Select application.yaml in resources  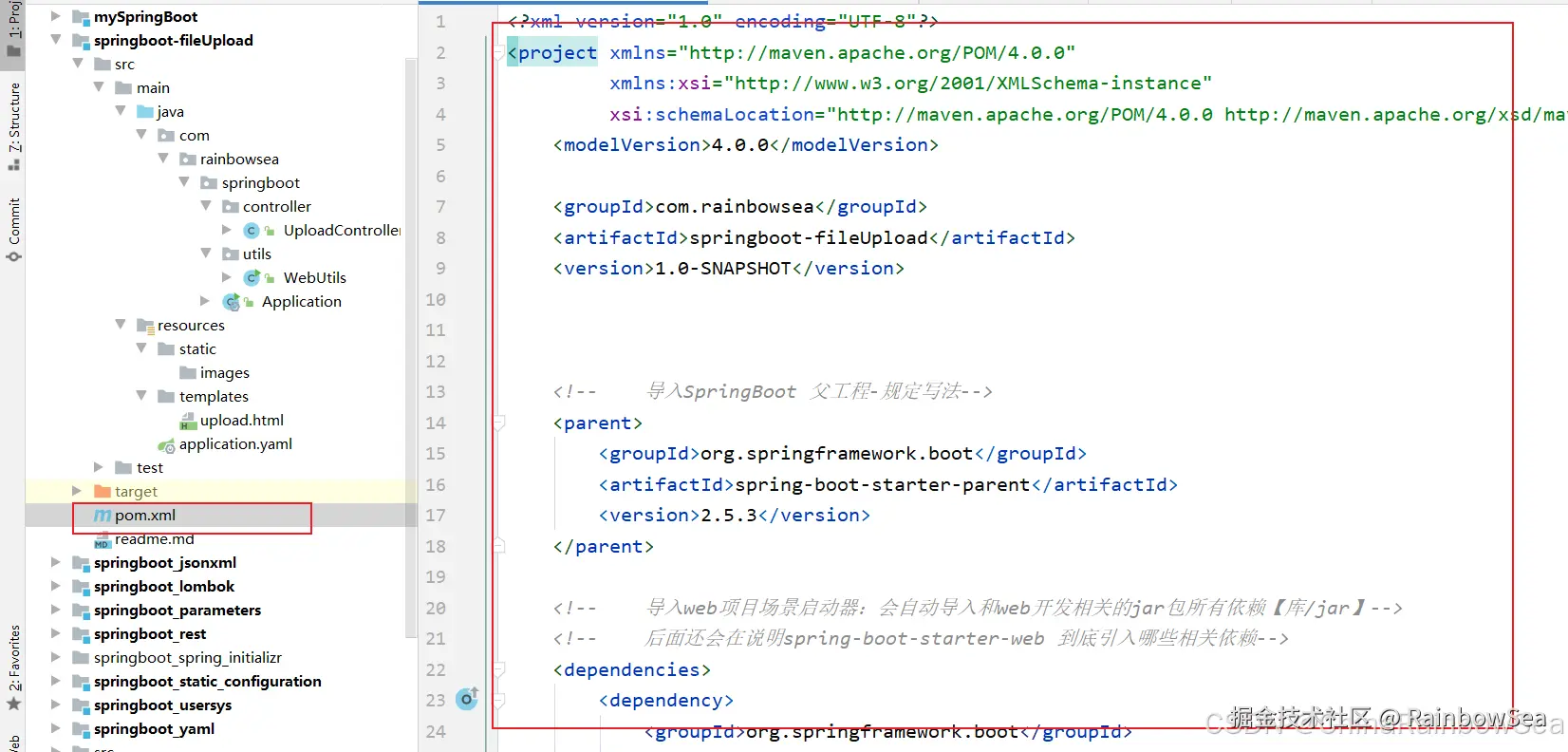click(x=235, y=443)
